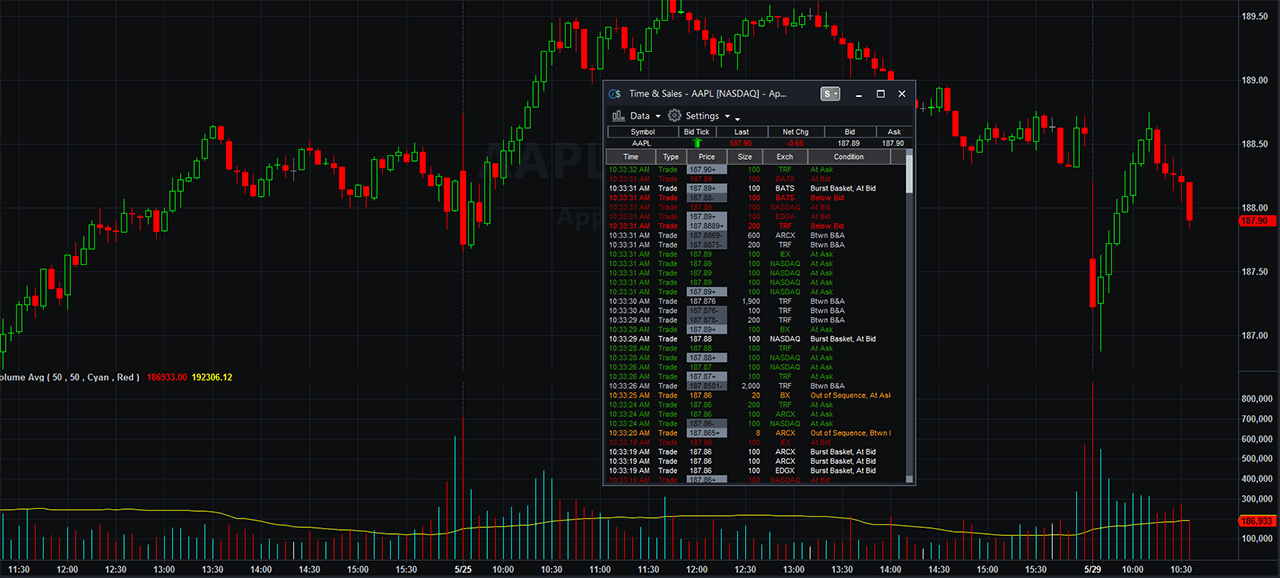Sort by the Type column header
1280x578 pixels.
(x=671, y=157)
